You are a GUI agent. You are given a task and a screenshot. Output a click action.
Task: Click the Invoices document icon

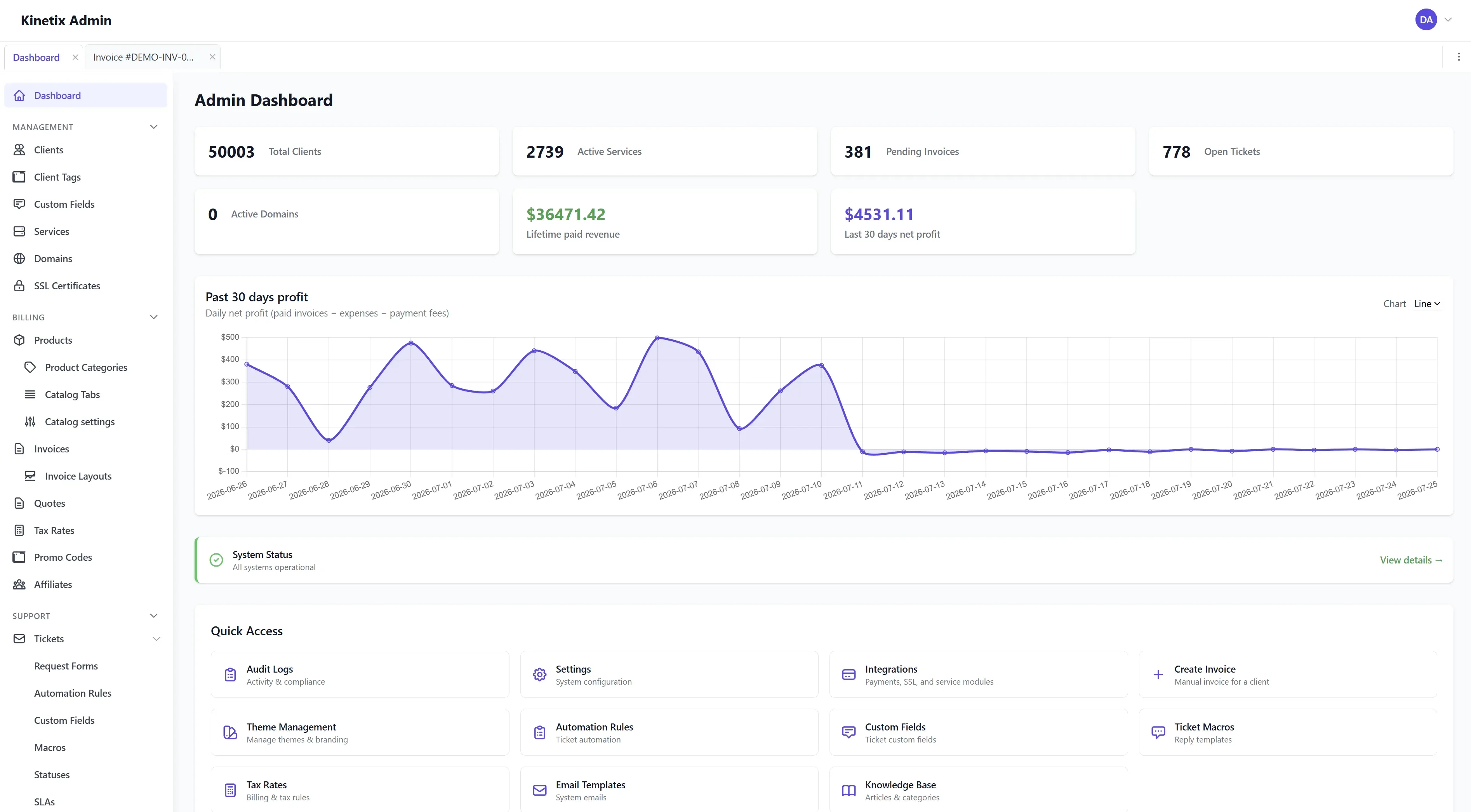(19, 449)
